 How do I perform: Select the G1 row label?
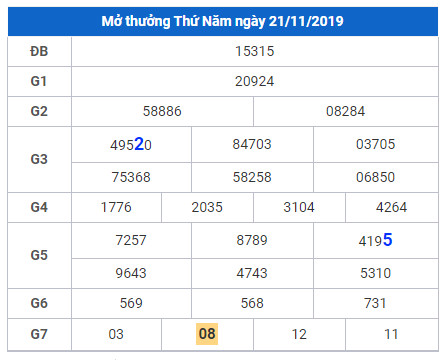click(39, 81)
